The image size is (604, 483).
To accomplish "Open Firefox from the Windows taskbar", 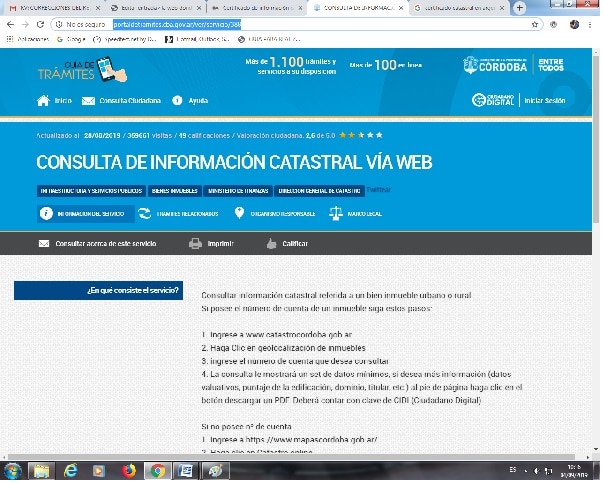I will [128, 470].
